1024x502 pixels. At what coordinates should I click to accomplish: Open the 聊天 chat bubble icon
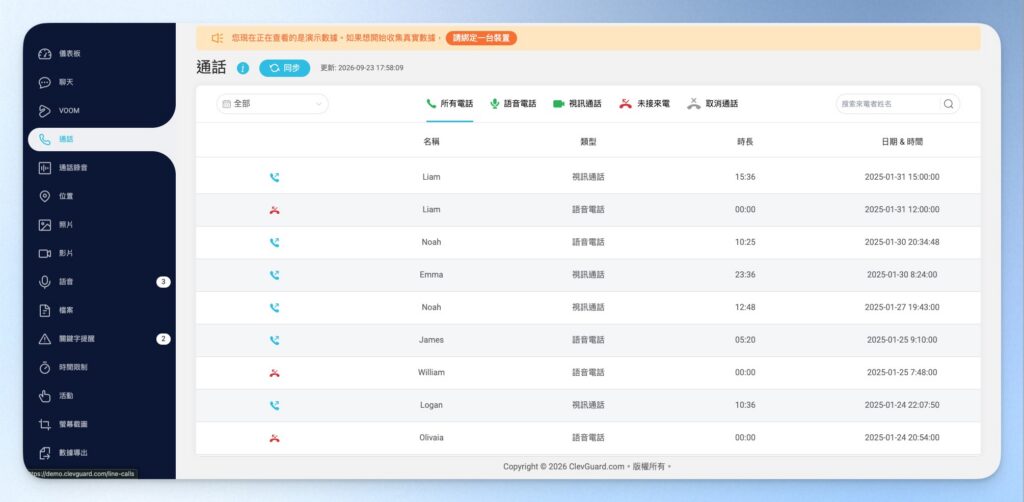44,83
